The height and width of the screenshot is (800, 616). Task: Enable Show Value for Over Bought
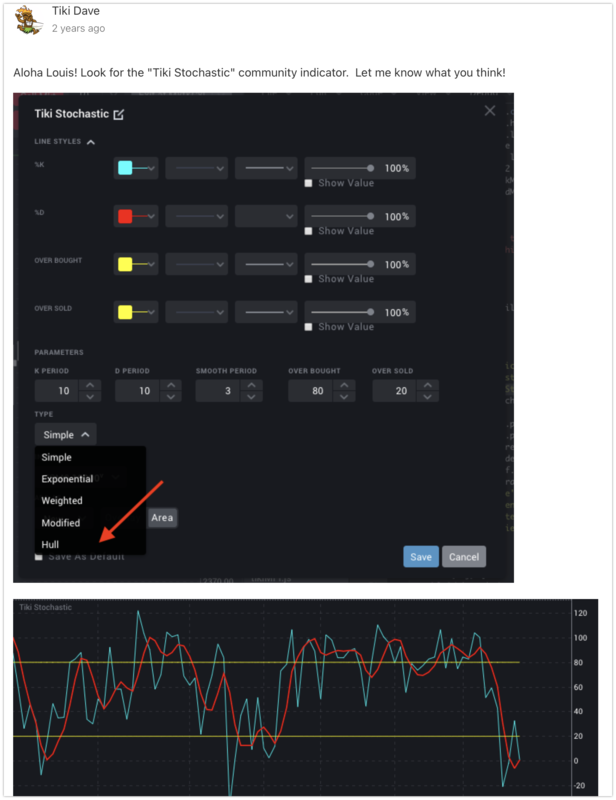[308, 279]
